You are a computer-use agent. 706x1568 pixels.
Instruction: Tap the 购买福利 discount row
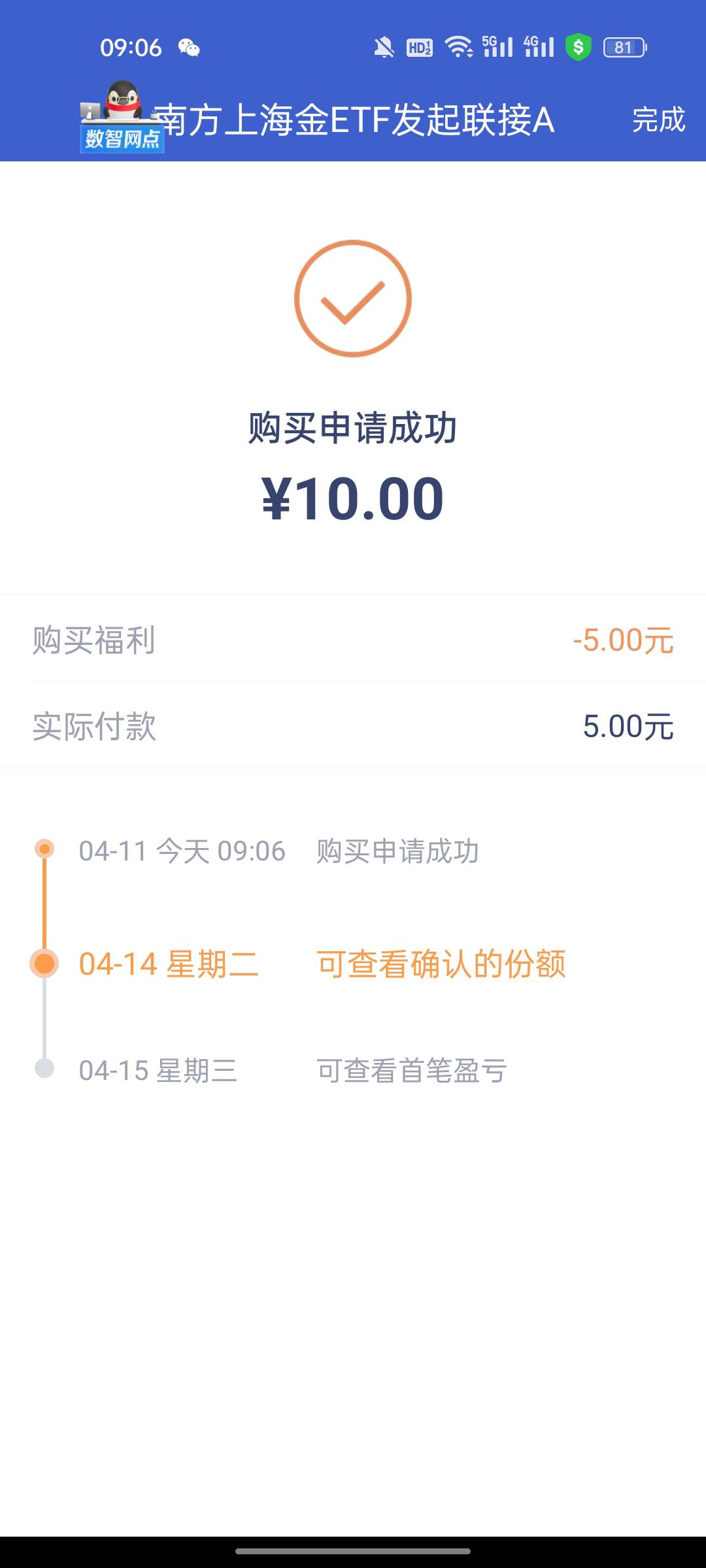[353, 640]
